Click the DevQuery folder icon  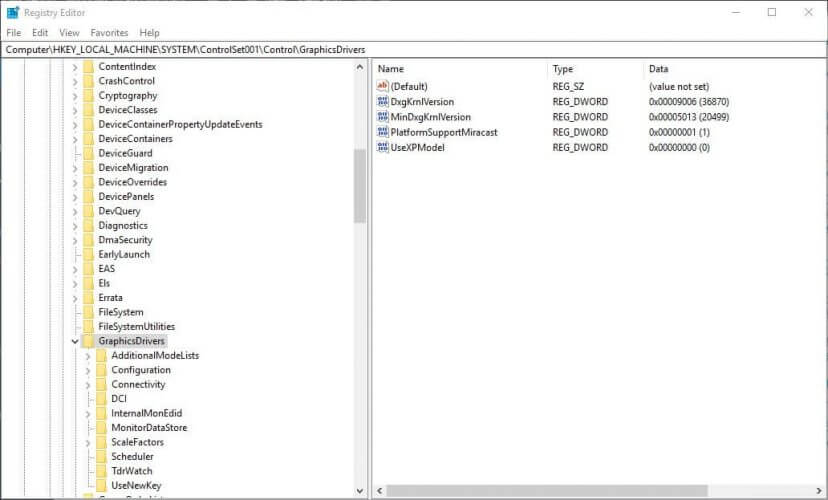[88, 211]
